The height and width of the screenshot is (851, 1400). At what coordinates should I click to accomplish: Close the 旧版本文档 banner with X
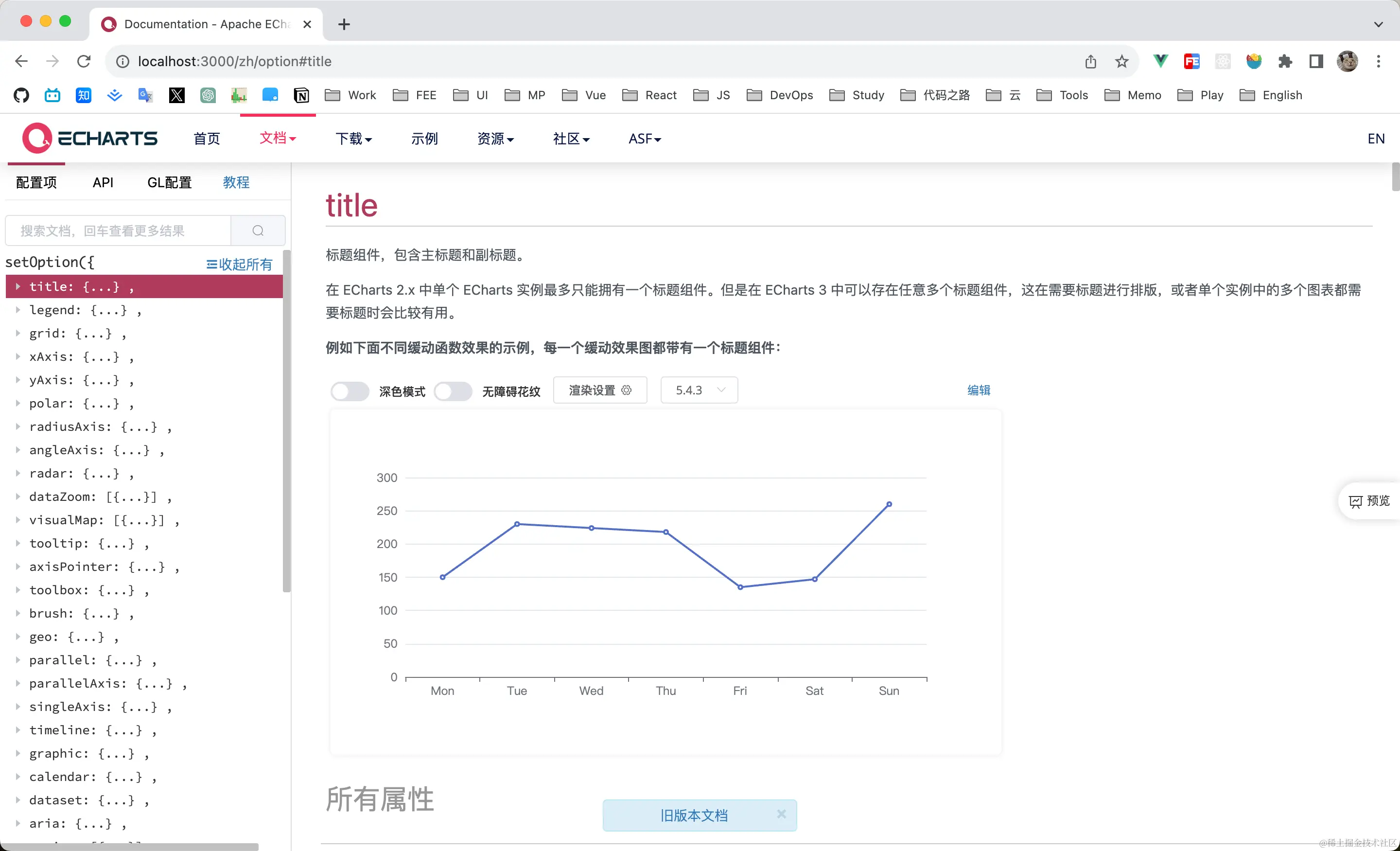click(x=781, y=814)
